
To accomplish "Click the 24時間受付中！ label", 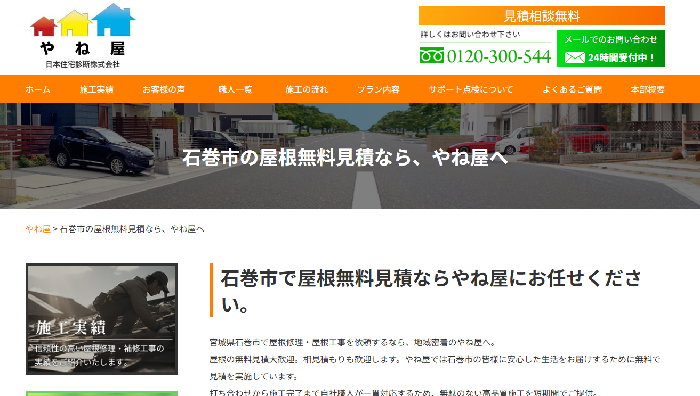I will tap(621, 58).
